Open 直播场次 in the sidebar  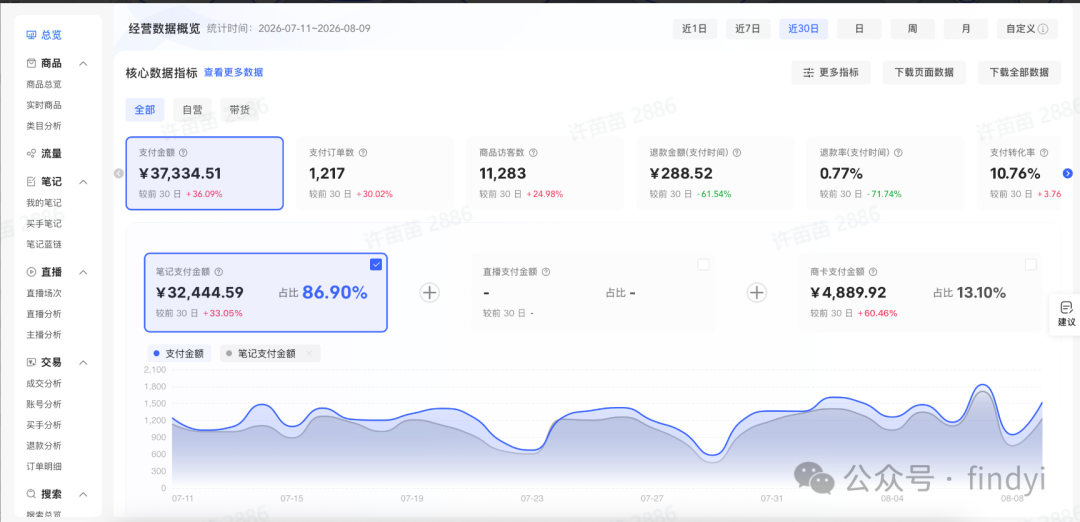[44, 293]
